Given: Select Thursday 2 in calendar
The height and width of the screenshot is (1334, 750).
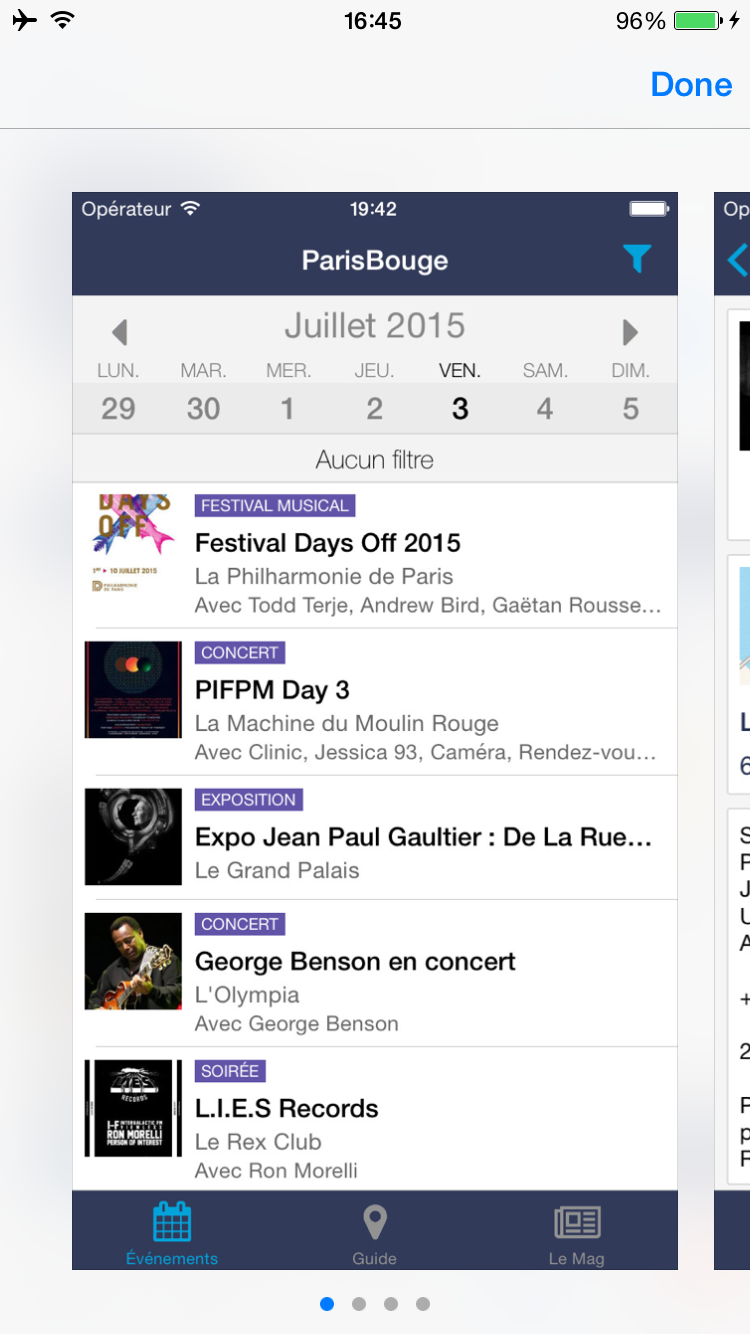Looking at the screenshot, I should pyautogui.click(x=374, y=408).
